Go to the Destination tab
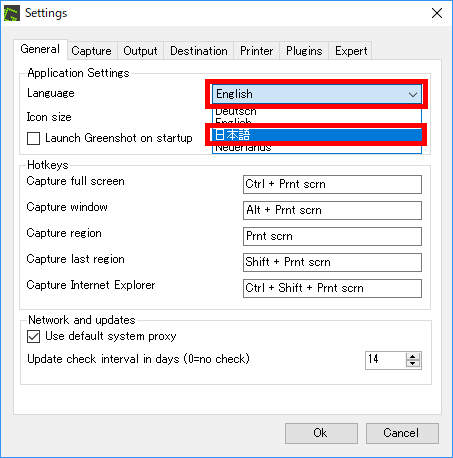 point(199,51)
